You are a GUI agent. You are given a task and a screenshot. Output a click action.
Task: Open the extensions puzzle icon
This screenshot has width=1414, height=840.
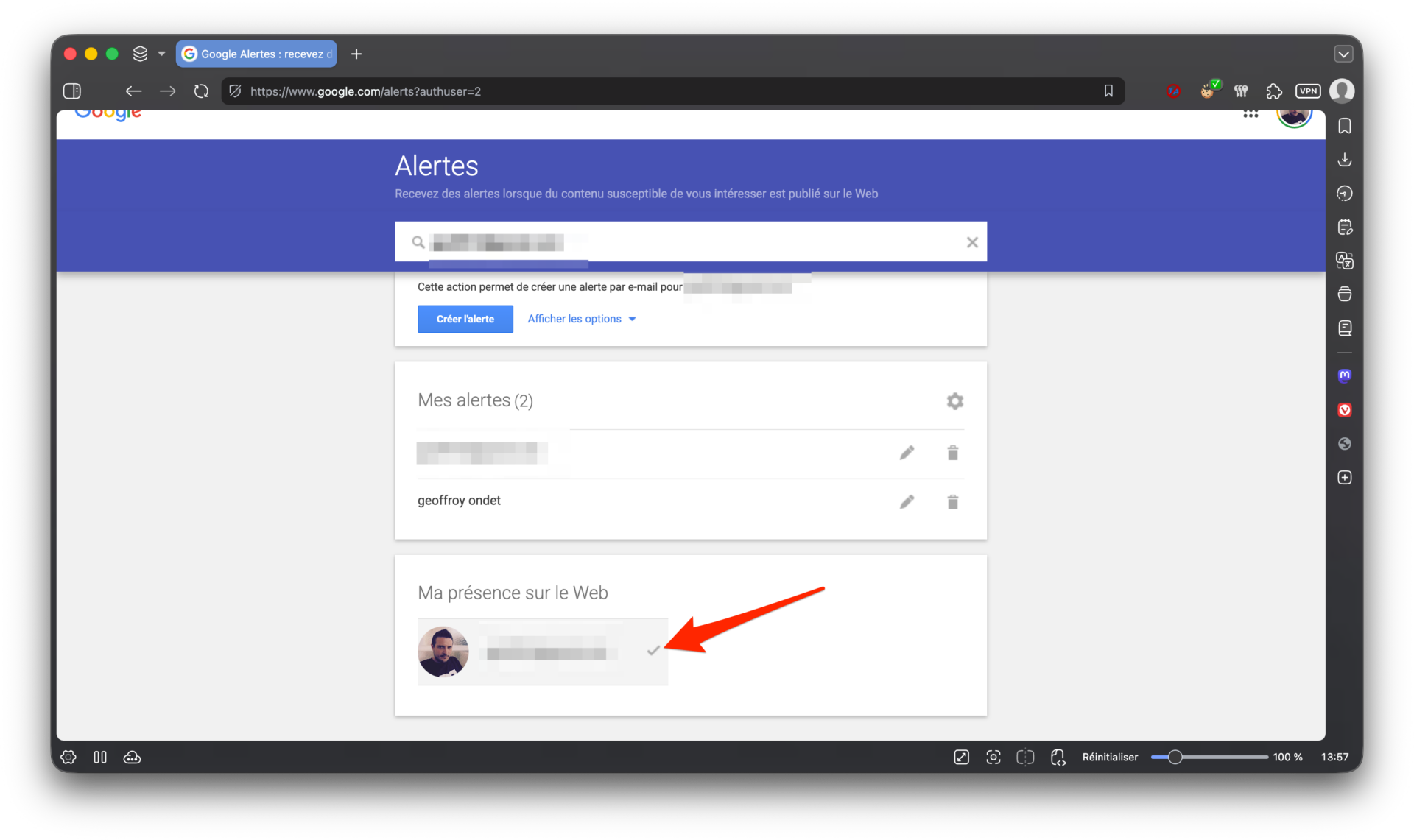pyautogui.click(x=1274, y=91)
